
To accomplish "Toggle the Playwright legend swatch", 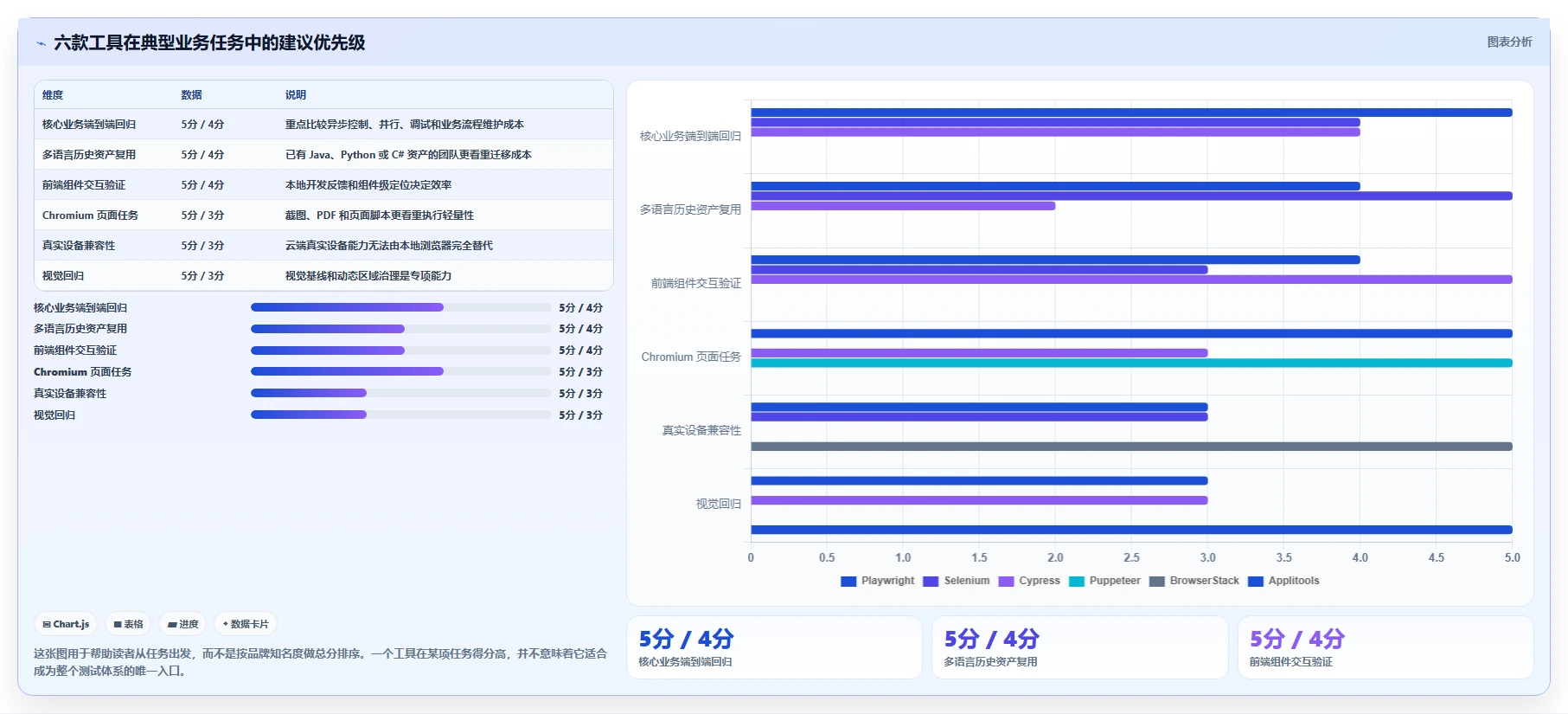I will [848, 582].
